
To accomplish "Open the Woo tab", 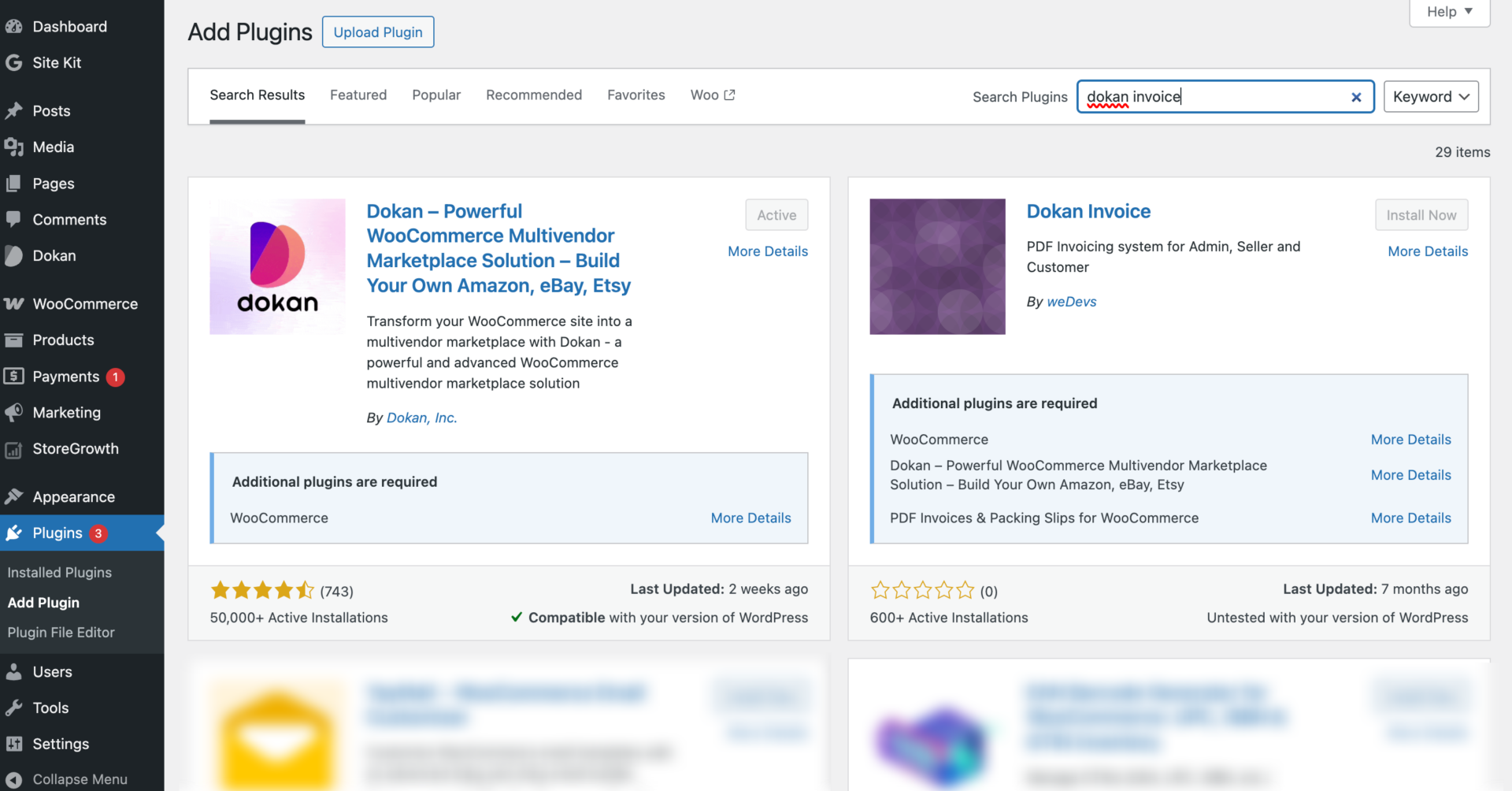I will point(713,95).
